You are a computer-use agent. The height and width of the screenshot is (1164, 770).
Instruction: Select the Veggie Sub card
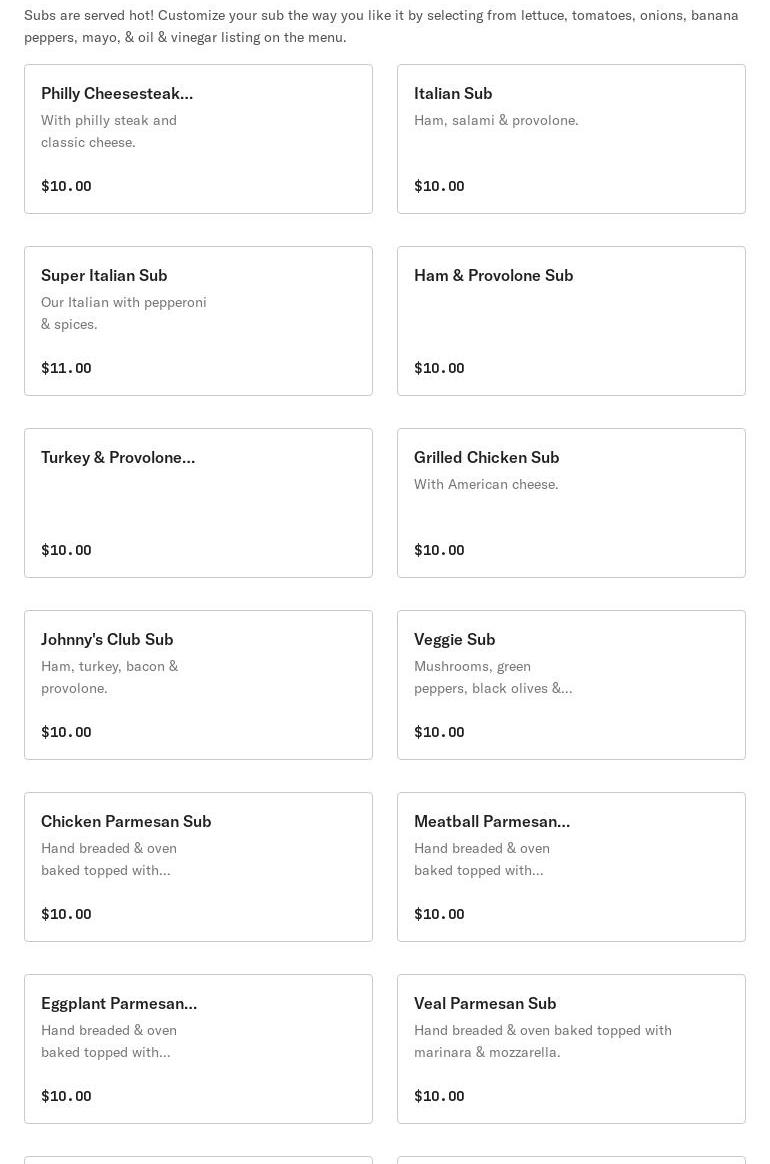point(571,685)
